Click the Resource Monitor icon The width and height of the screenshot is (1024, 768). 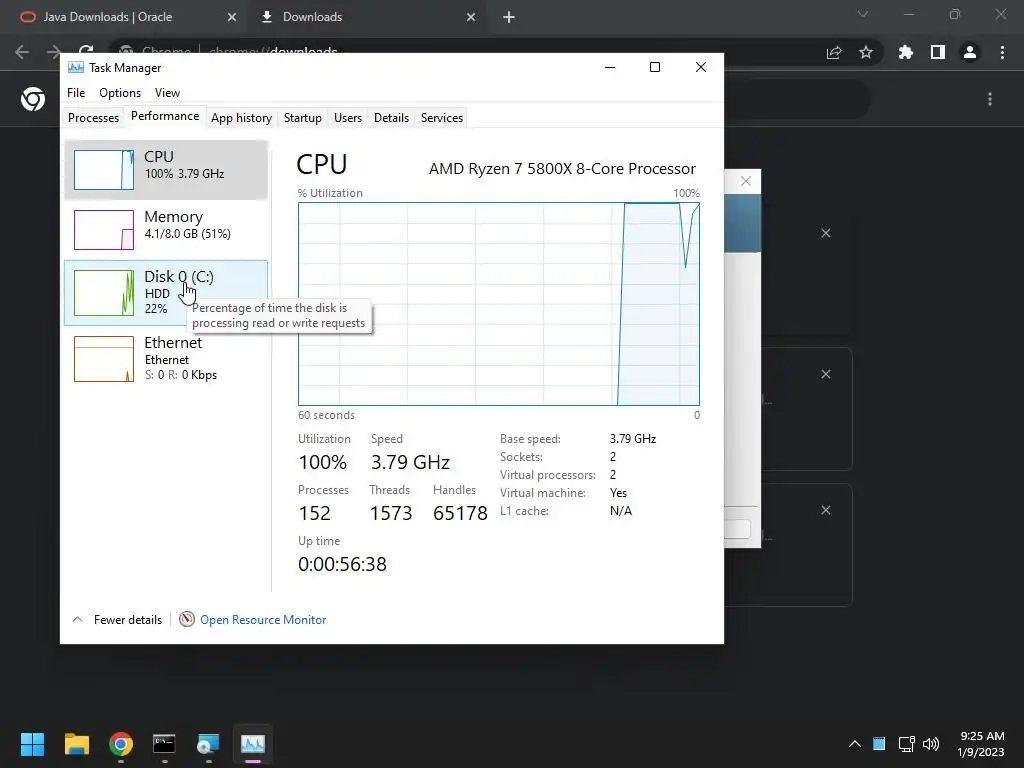pos(187,619)
